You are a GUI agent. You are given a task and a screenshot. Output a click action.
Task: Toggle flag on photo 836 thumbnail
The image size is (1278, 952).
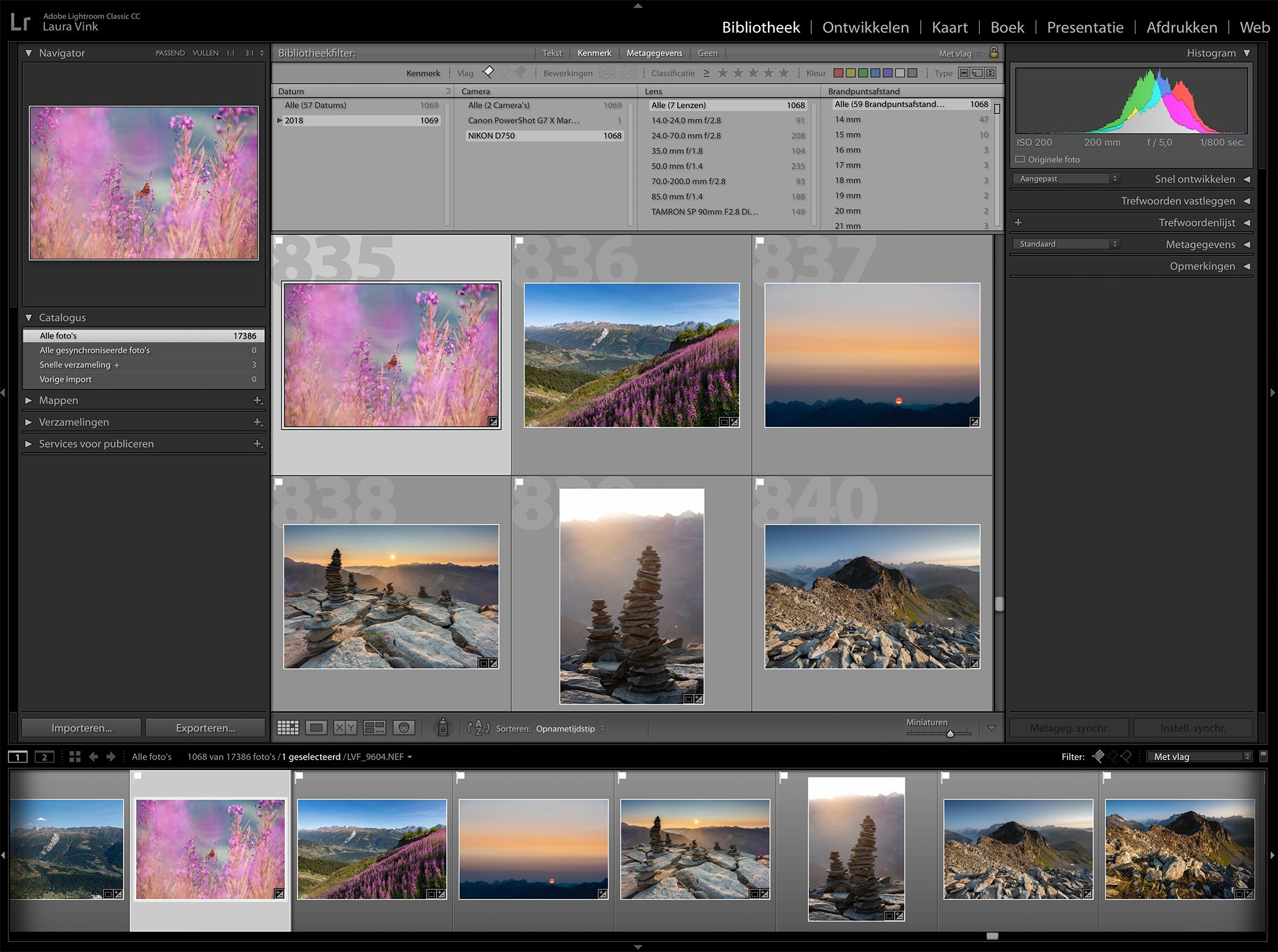point(519,241)
